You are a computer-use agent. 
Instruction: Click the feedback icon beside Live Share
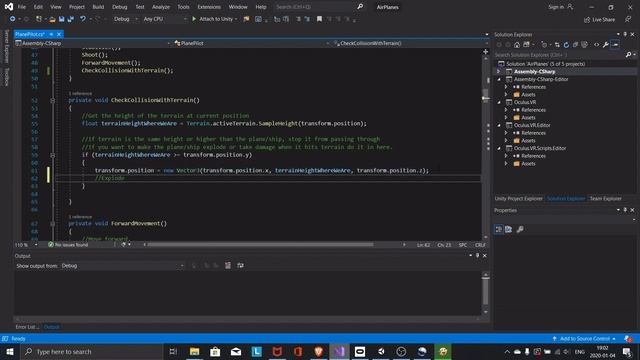coord(628,19)
